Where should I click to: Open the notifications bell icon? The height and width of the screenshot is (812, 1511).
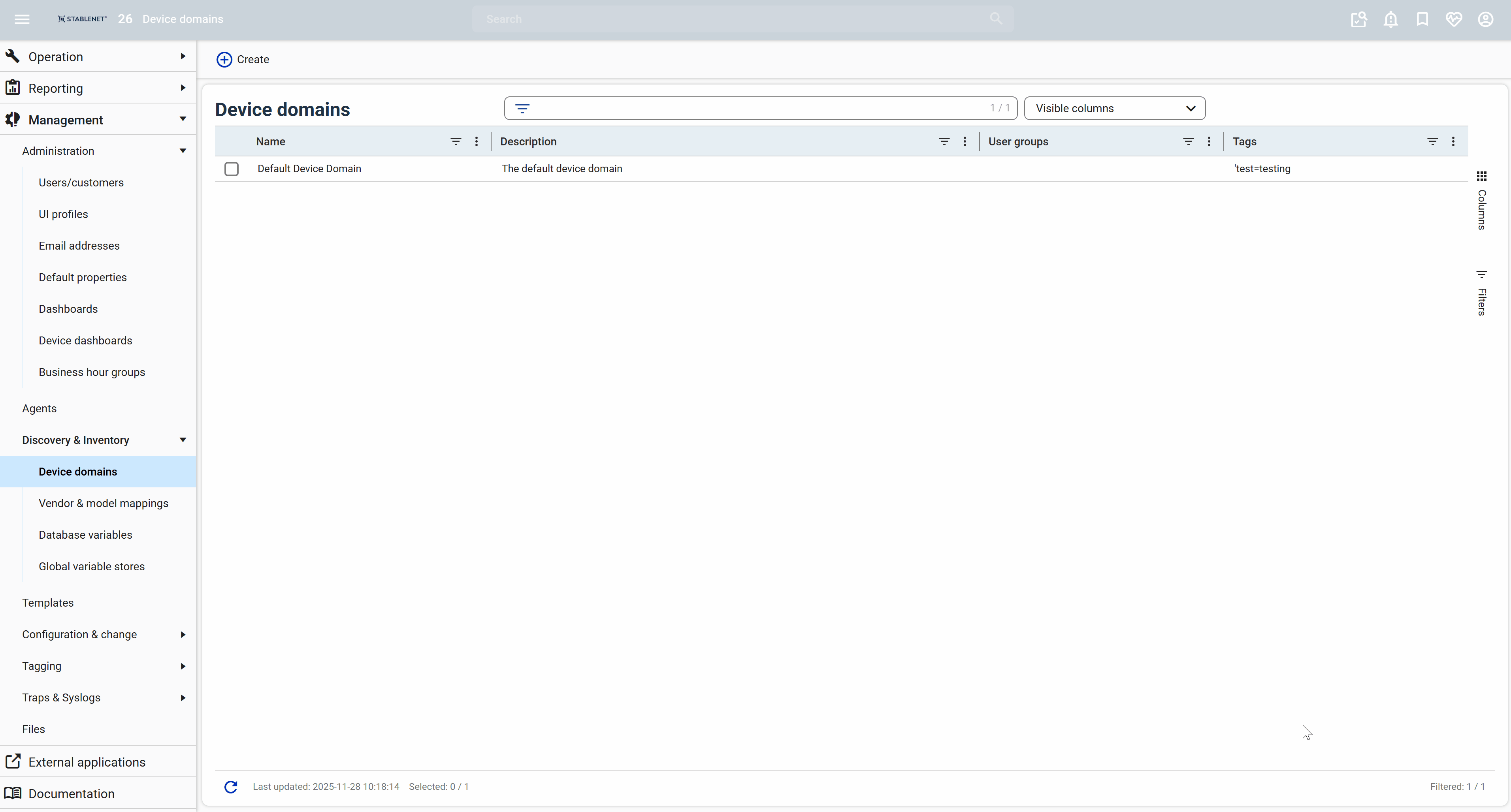(1390, 19)
